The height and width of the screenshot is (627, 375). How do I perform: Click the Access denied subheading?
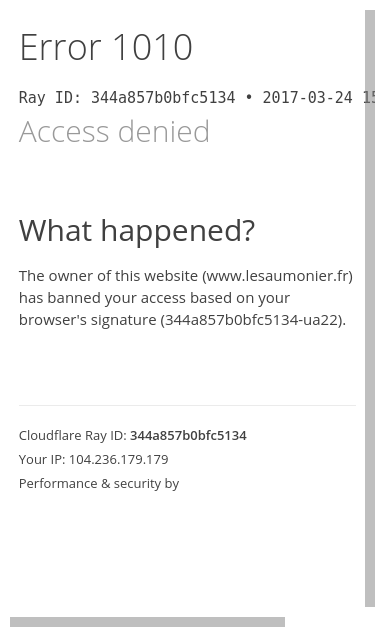(x=114, y=131)
